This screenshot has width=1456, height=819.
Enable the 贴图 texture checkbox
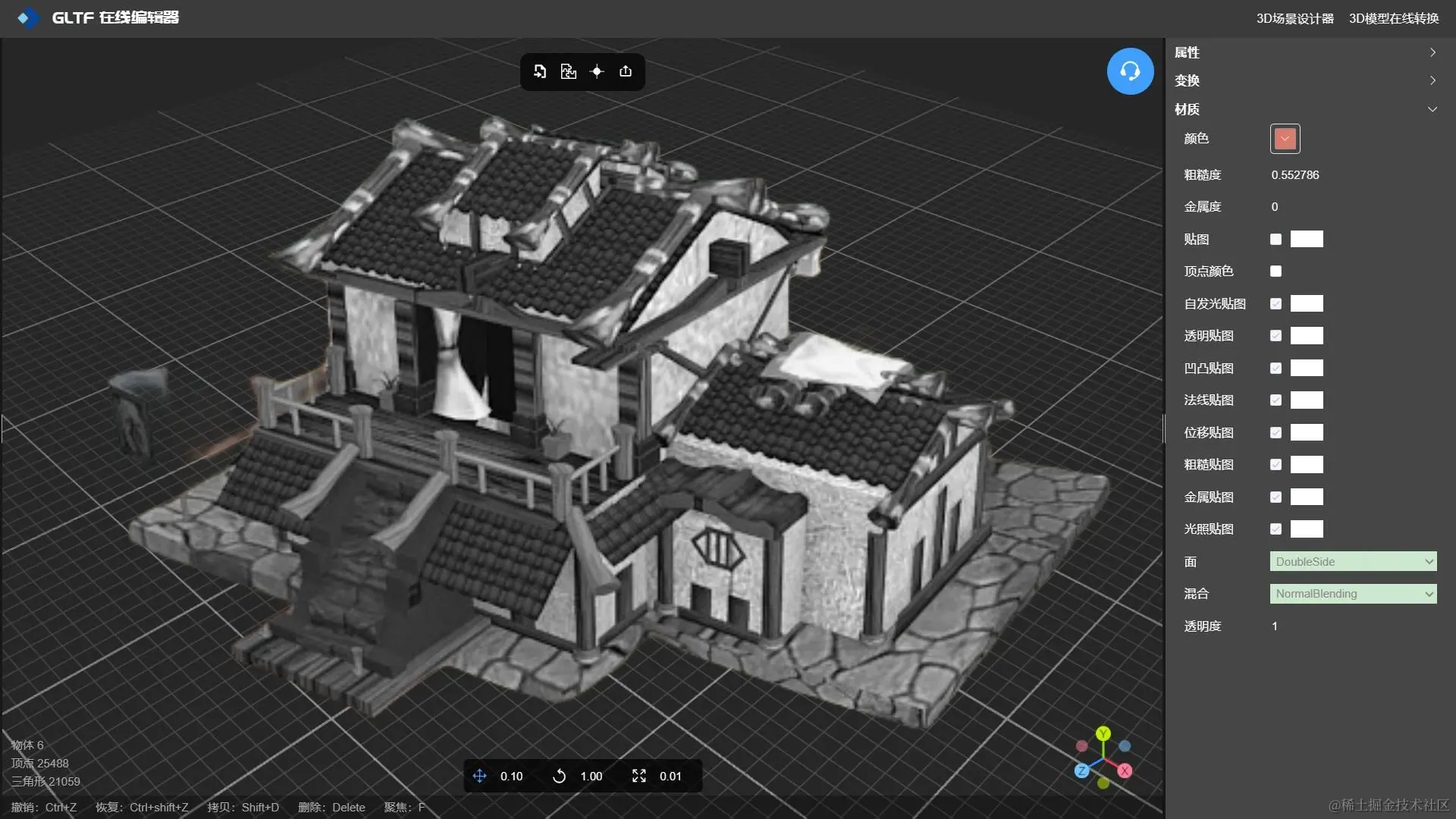pos(1276,240)
